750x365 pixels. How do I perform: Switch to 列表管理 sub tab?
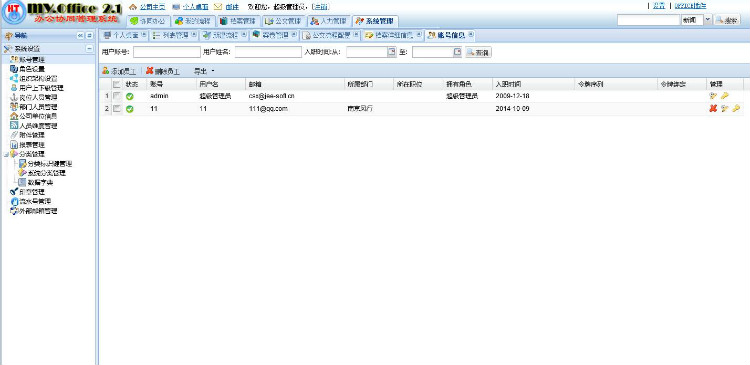176,35
